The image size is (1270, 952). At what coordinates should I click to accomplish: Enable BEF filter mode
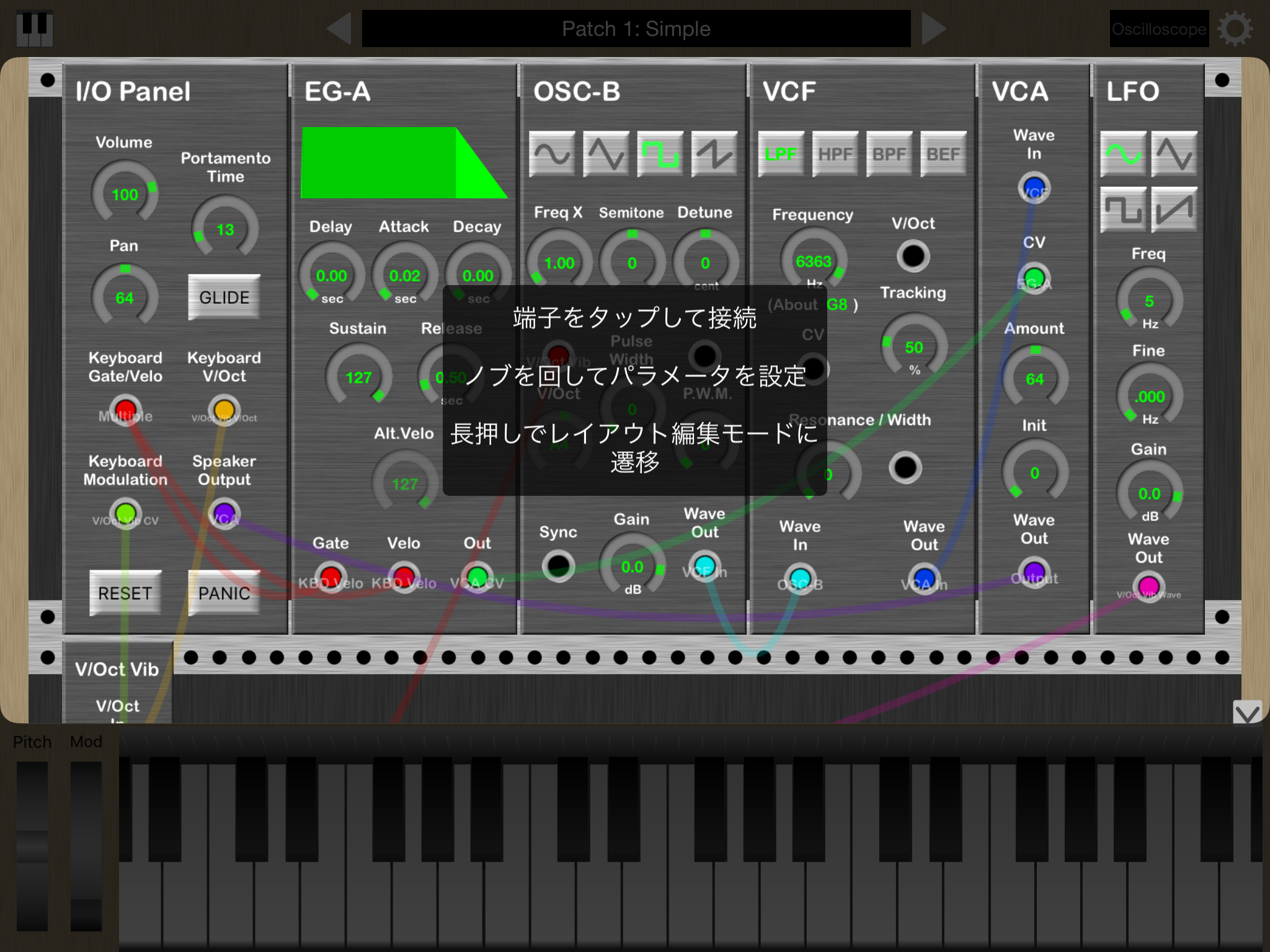pyautogui.click(x=943, y=154)
